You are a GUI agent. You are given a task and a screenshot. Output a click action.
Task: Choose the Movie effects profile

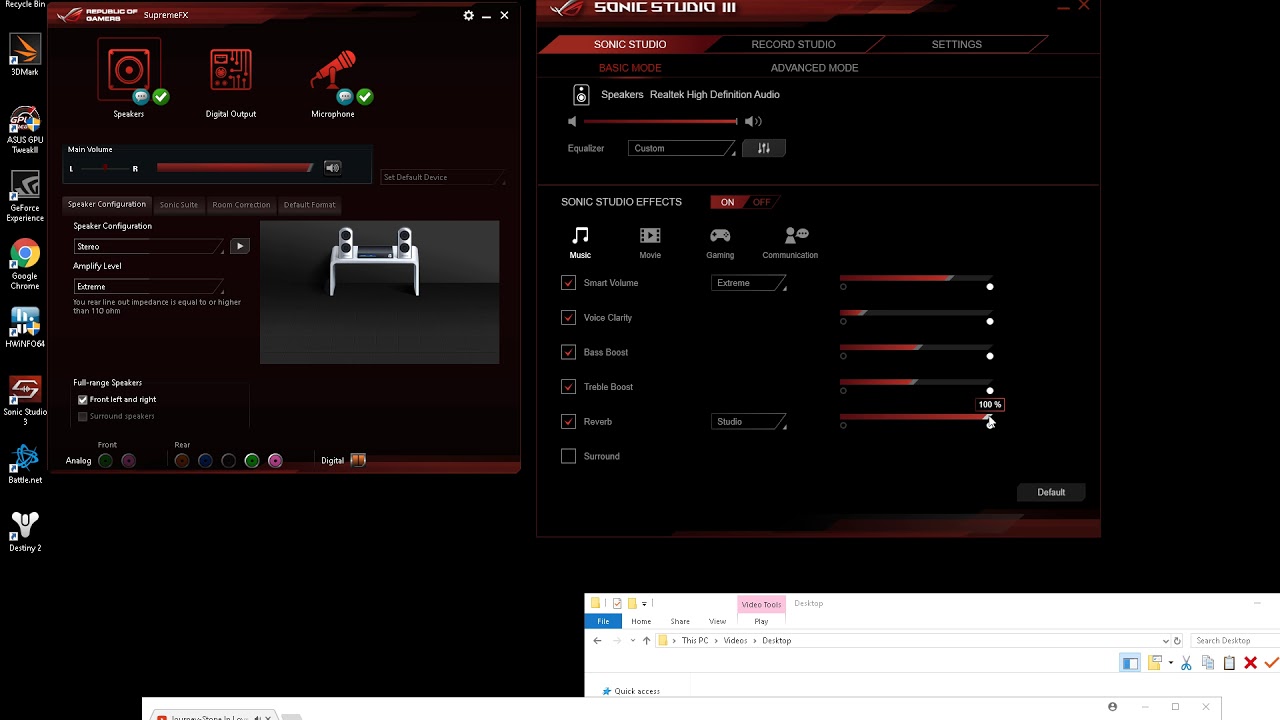pos(650,240)
